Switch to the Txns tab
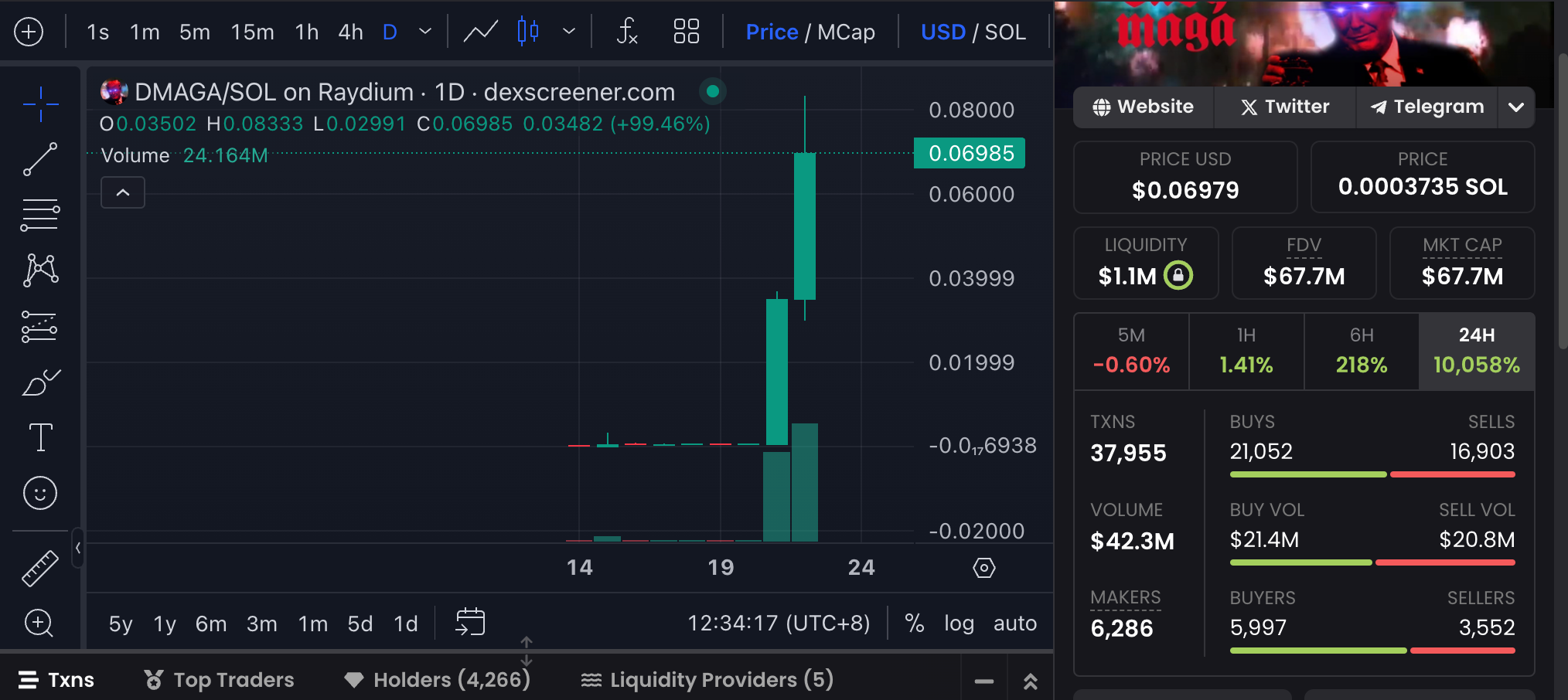The image size is (1568, 700). 56,680
